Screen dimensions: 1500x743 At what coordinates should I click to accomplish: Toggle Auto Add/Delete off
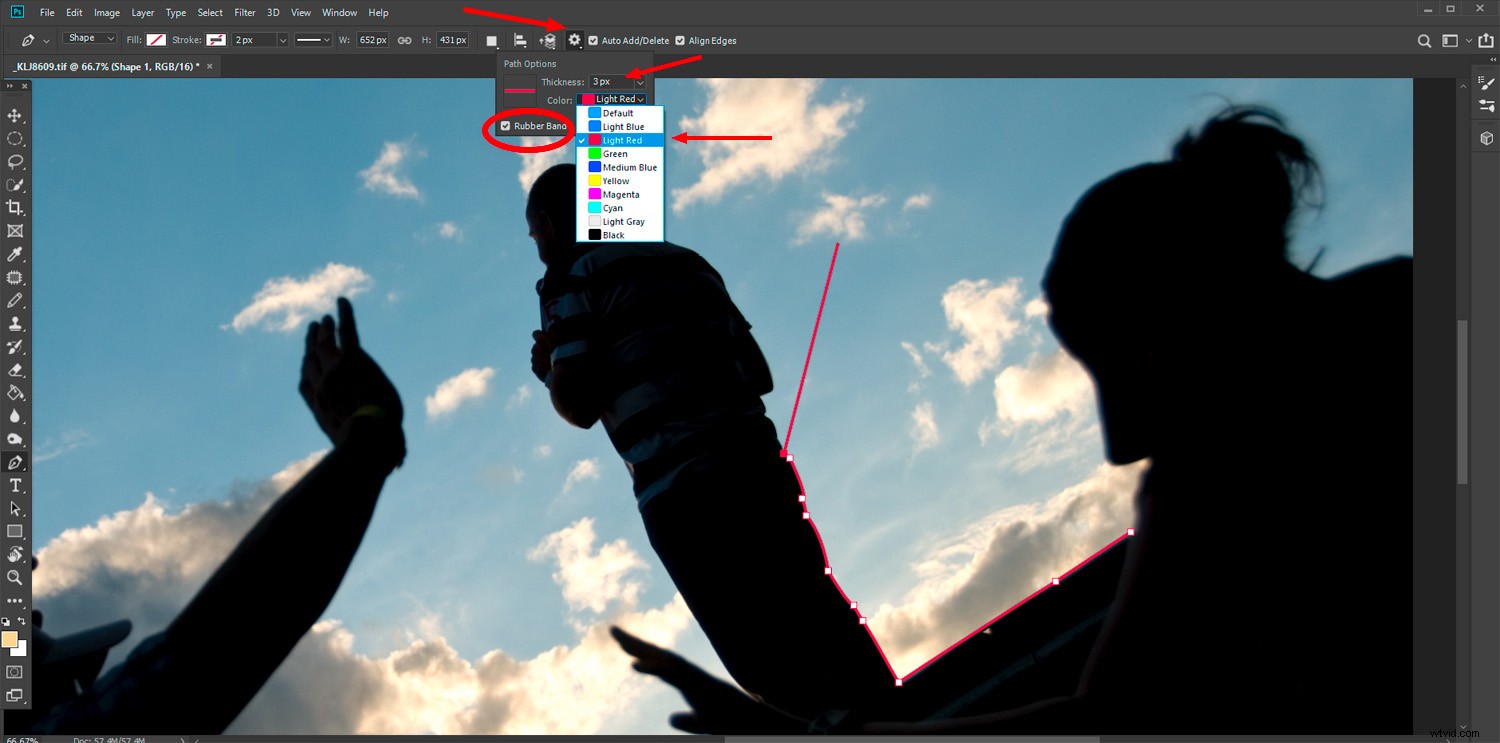594,41
